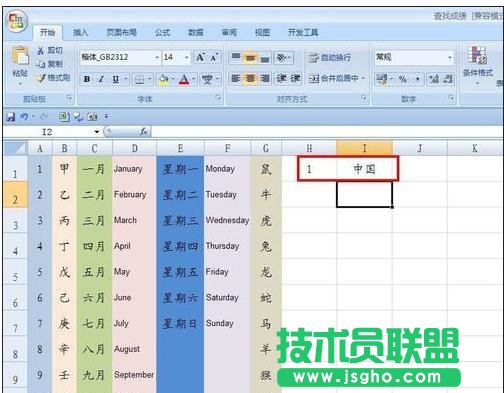This screenshot has width=504, height=393.
Task: Toggle top vertical alignment
Action: coord(236,58)
